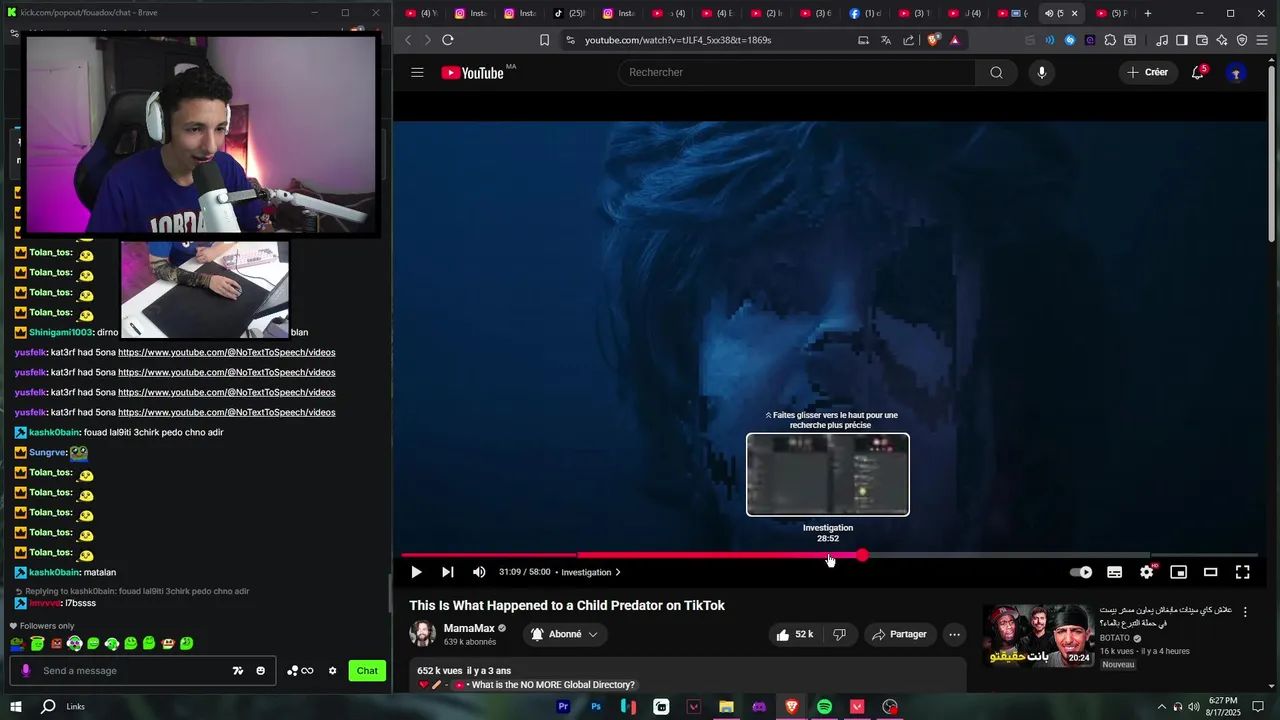
Task: Open Brave Leo AI sparkle icon
Action: [x=1222, y=40]
